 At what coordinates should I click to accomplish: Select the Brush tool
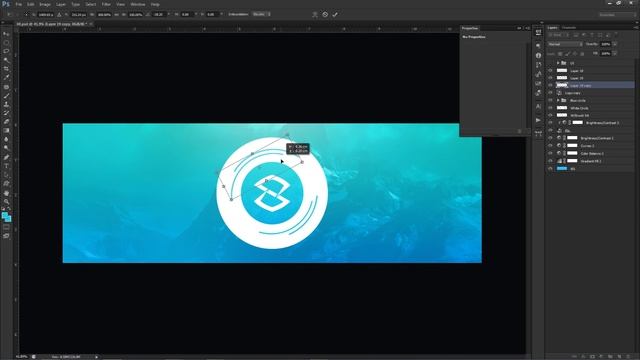coord(6,96)
